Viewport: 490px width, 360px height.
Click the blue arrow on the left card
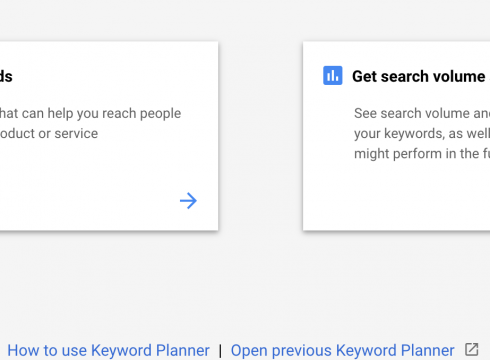(x=188, y=201)
